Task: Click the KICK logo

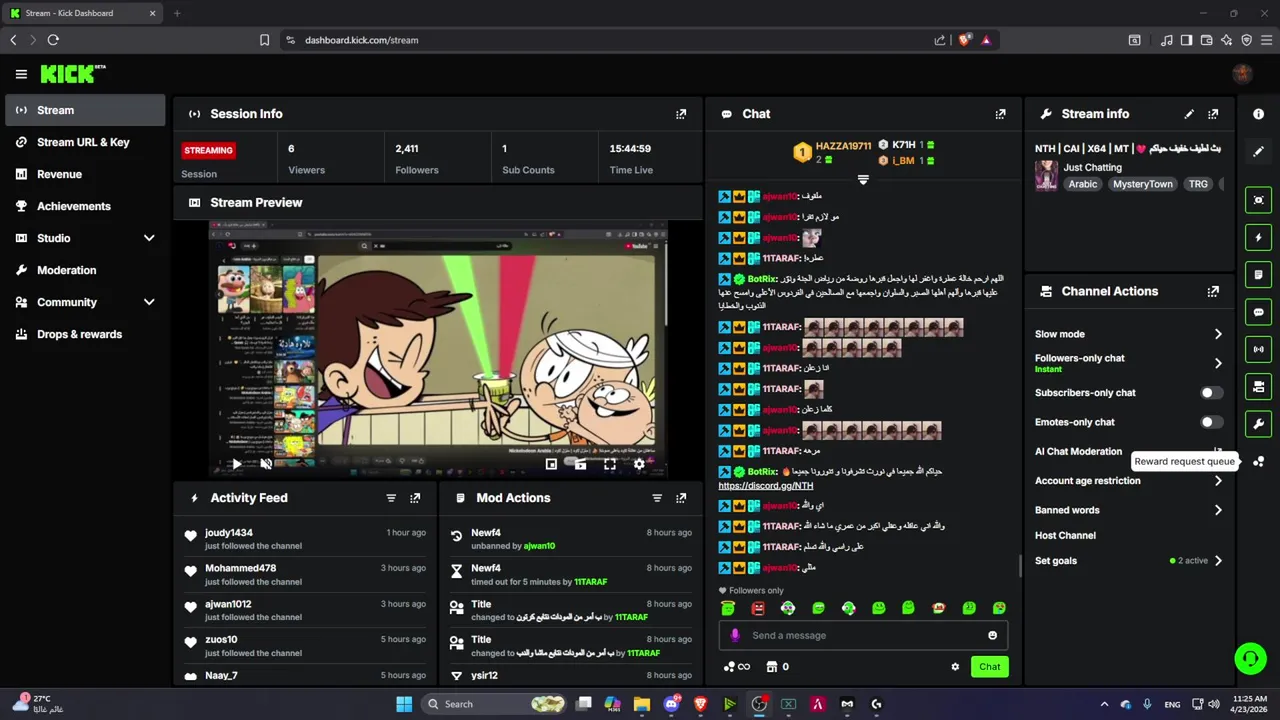Action: (x=73, y=74)
